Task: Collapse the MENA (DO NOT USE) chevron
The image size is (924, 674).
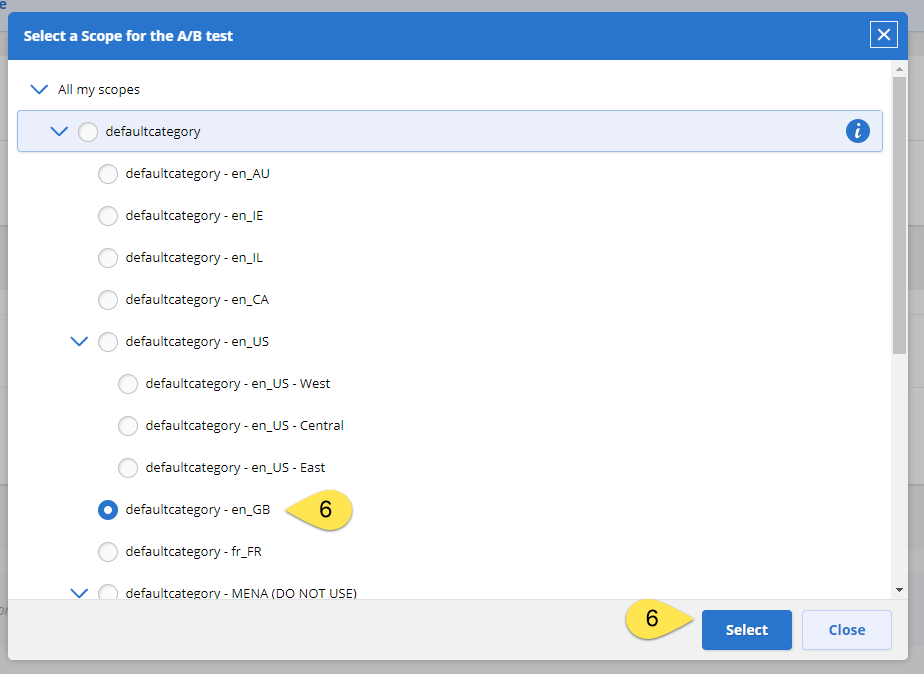Action: [x=79, y=593]
